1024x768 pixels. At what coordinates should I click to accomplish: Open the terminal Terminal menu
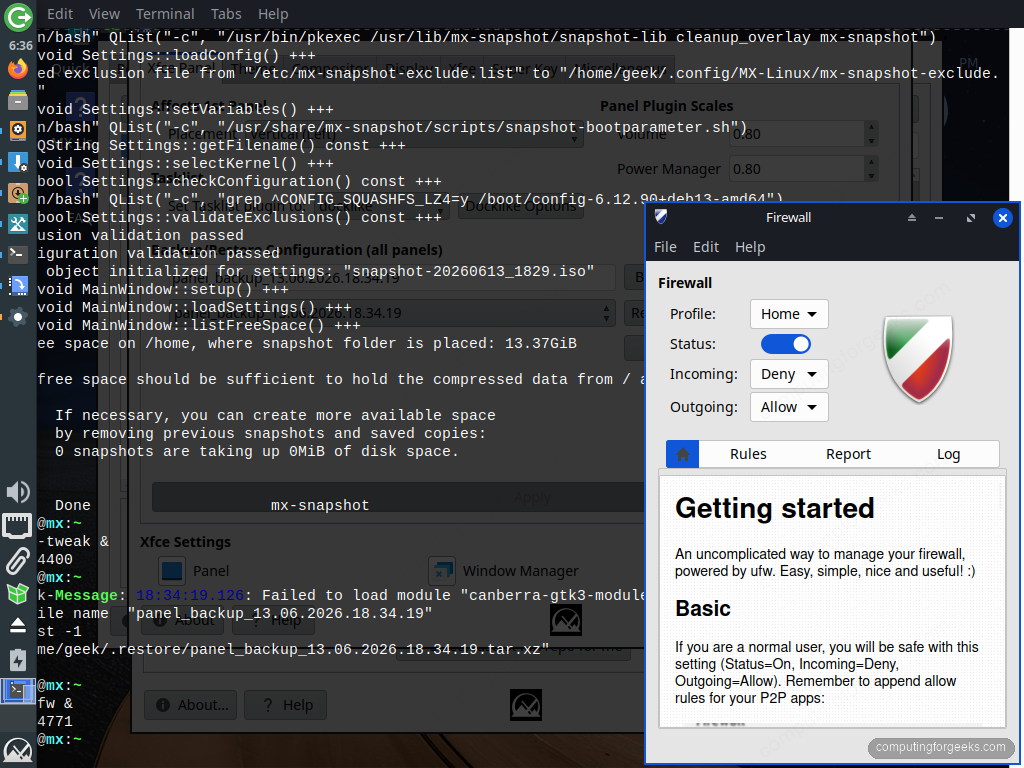tap(165, 14)
